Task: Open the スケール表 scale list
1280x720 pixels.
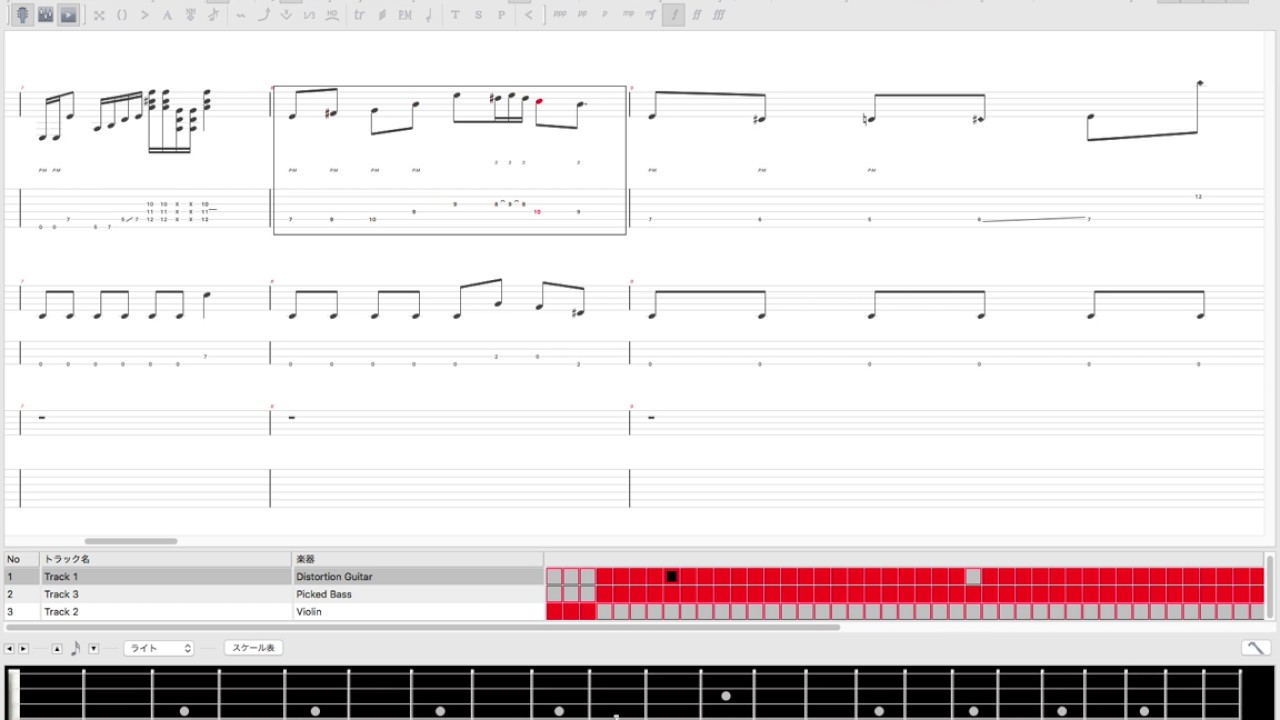Action: pos(253,648)
